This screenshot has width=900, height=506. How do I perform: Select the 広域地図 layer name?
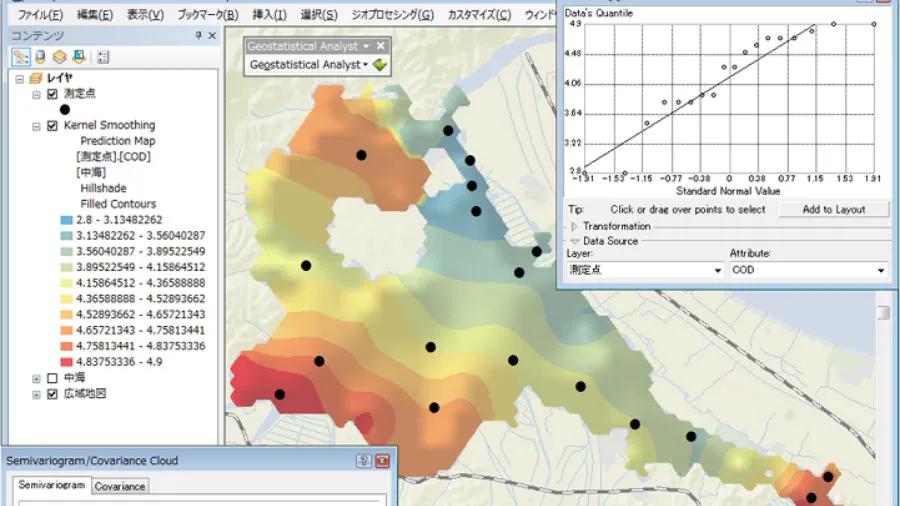point(85,394)
